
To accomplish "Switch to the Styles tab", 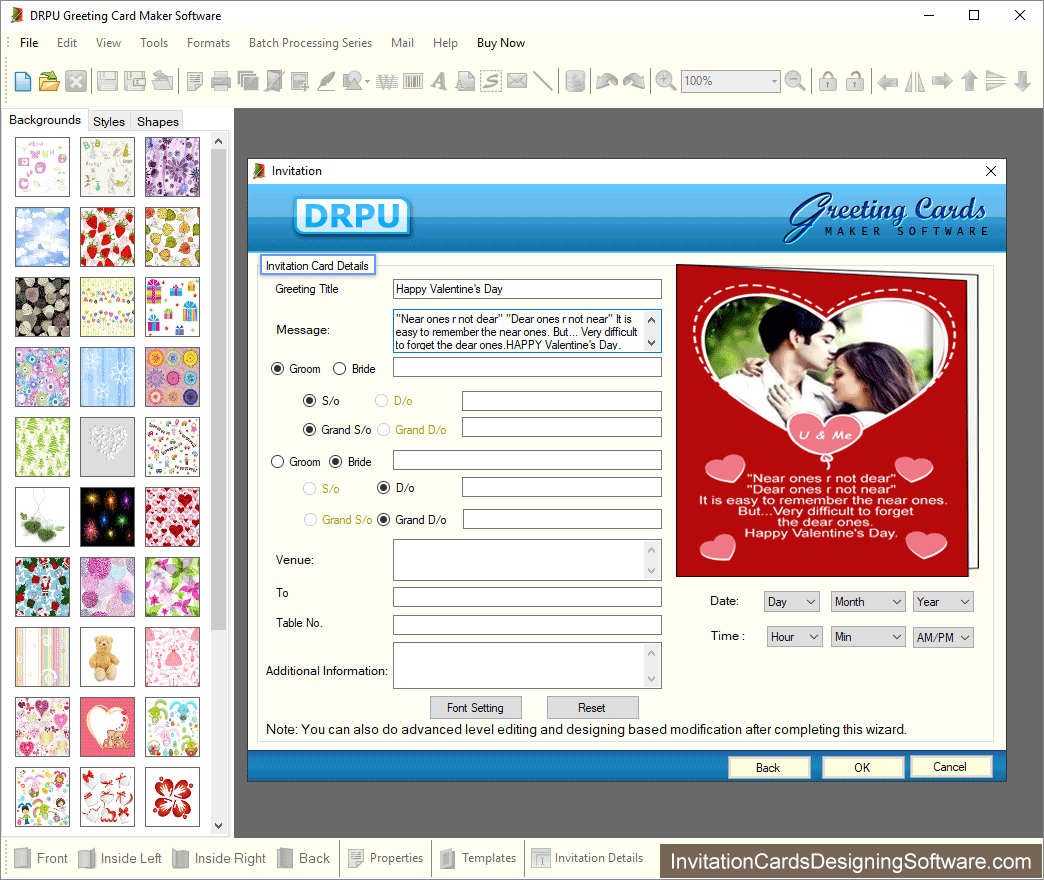I will pos(109,121).
